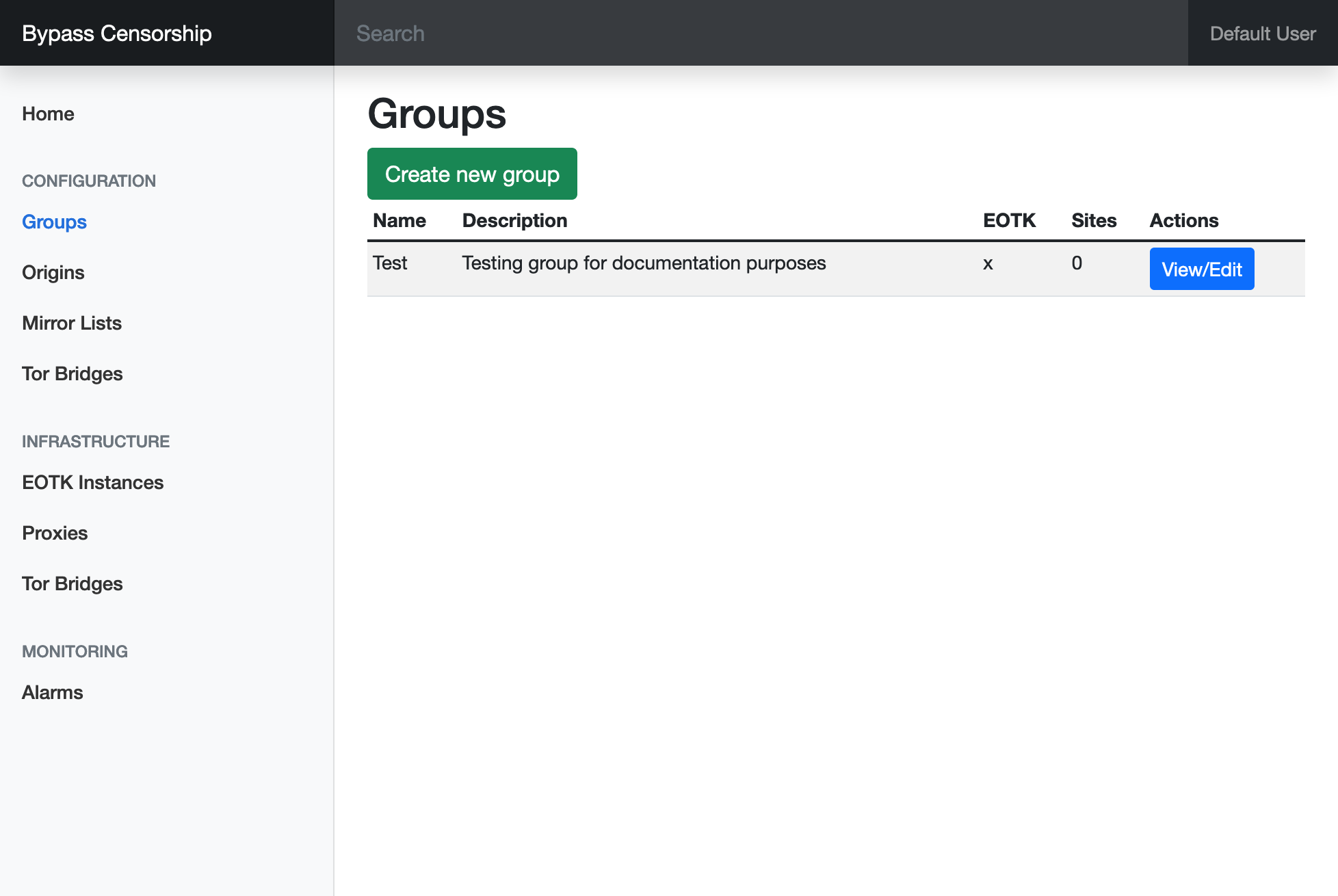
Task: Click View/Edit for Test group
Action: coord(1201,269)
